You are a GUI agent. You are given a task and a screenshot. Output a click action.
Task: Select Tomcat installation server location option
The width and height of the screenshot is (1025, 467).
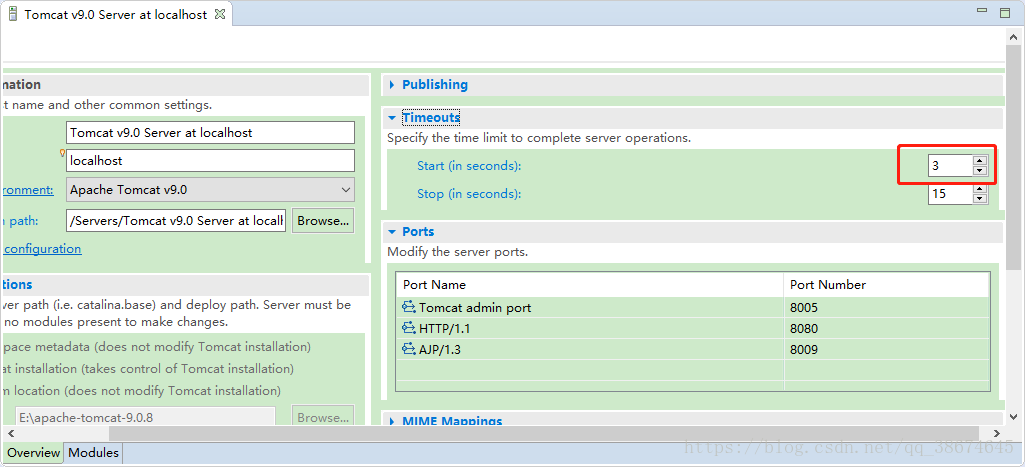pyautogui.click(x=147, y=369)
